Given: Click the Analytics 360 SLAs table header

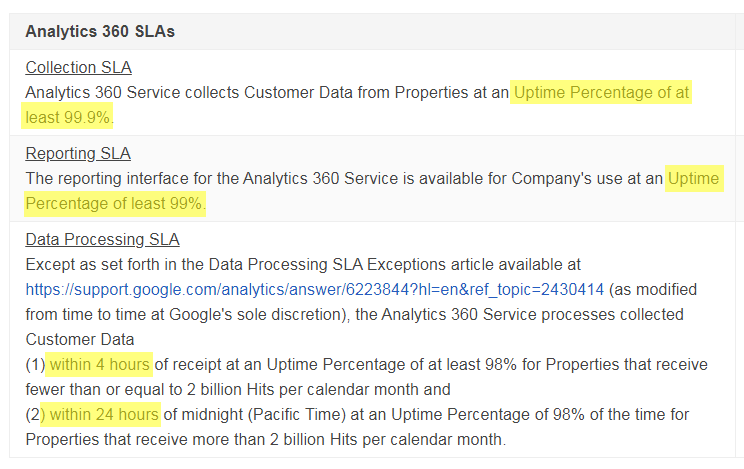Looking at the screenshot, I should (100, 31).
